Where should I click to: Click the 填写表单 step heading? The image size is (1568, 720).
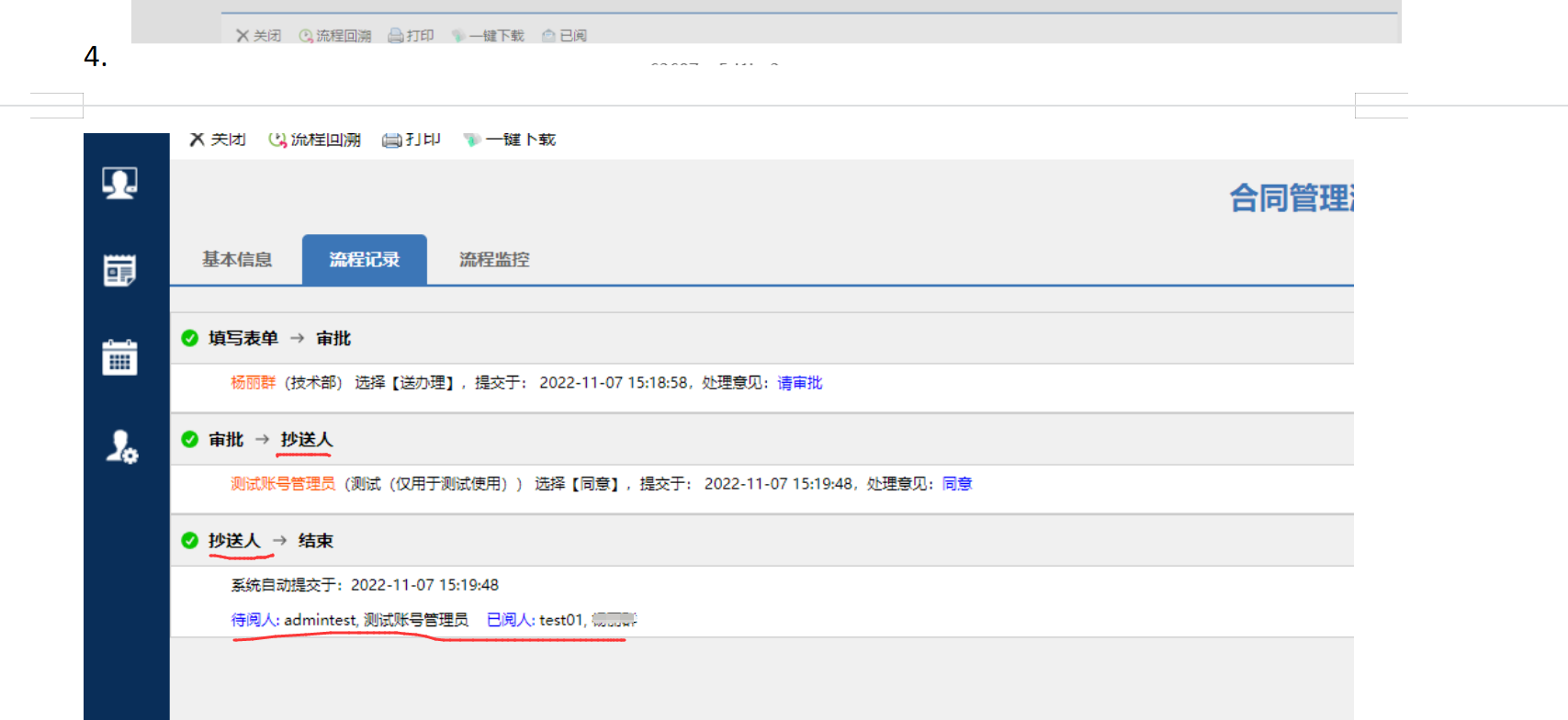tap(243, 338)
